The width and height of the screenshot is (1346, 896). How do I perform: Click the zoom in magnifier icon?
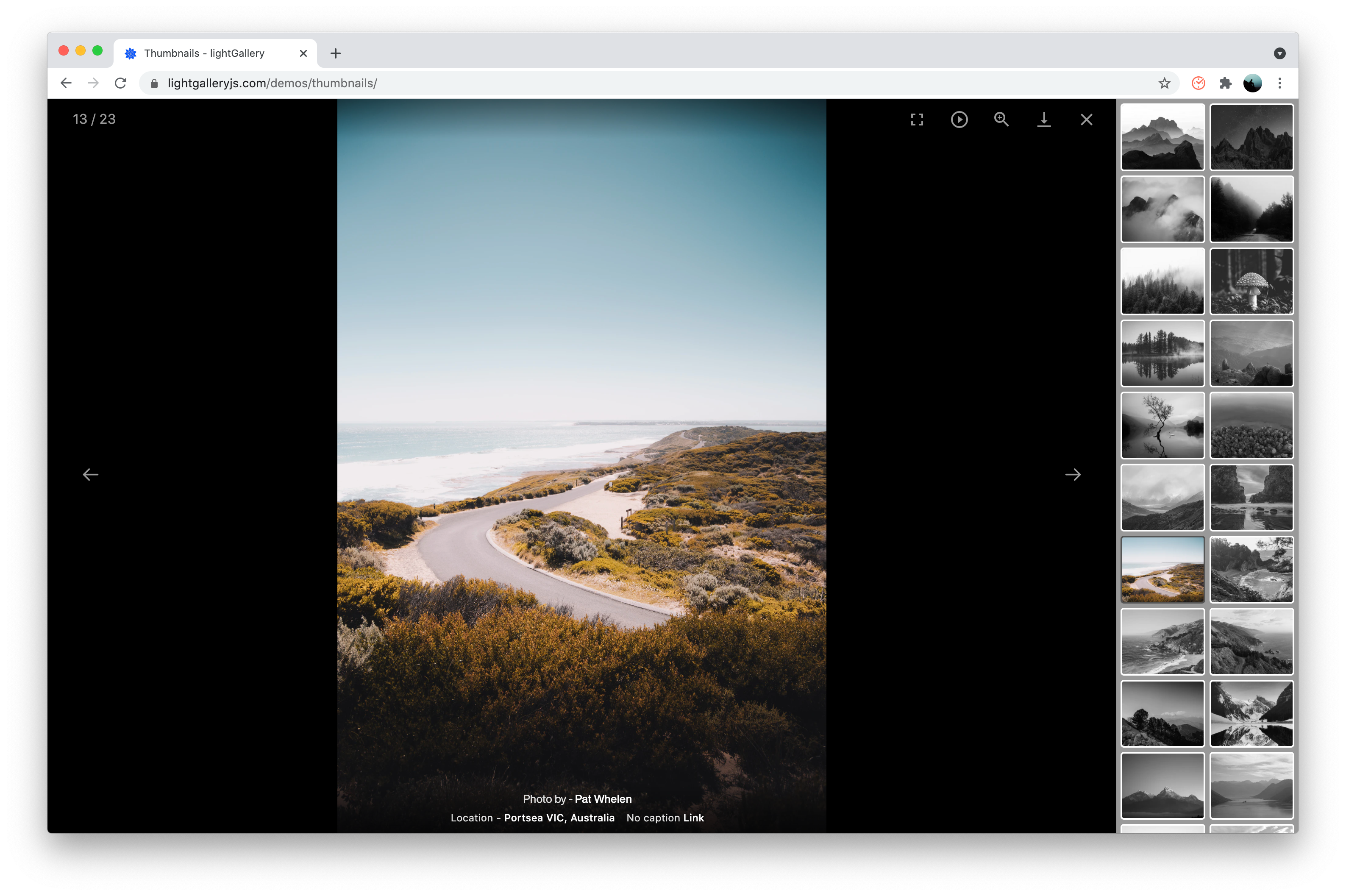click(x=1001, y=120)
